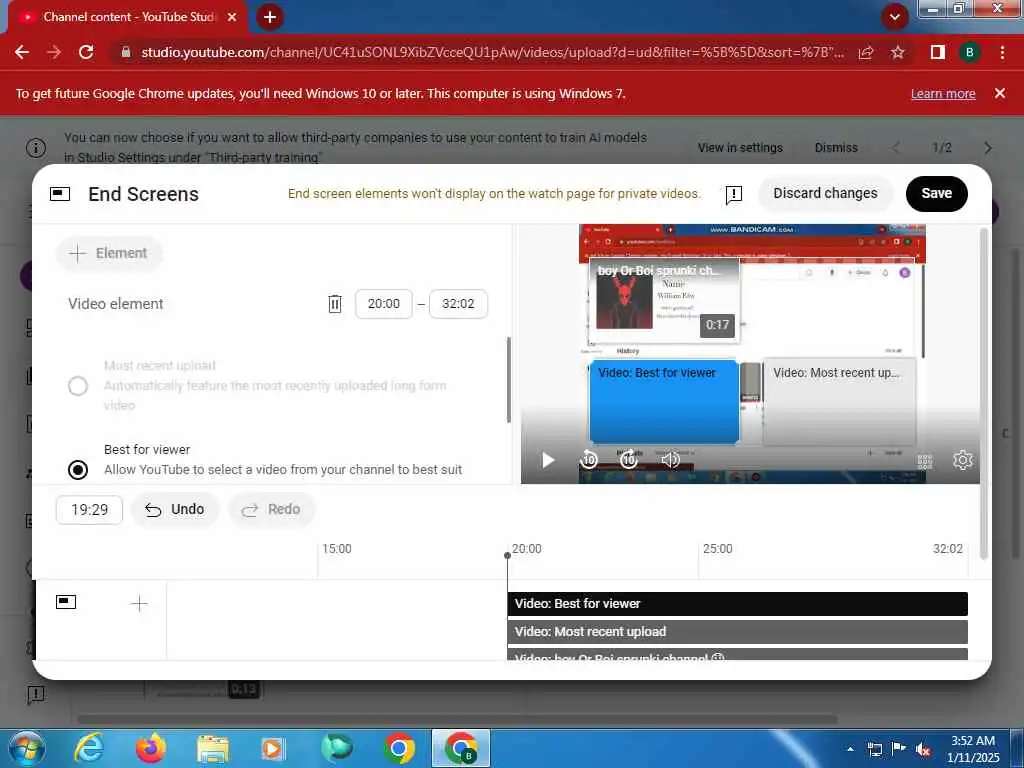
Task: Open Chrome profile B avatar
Action: pos(969,52)
